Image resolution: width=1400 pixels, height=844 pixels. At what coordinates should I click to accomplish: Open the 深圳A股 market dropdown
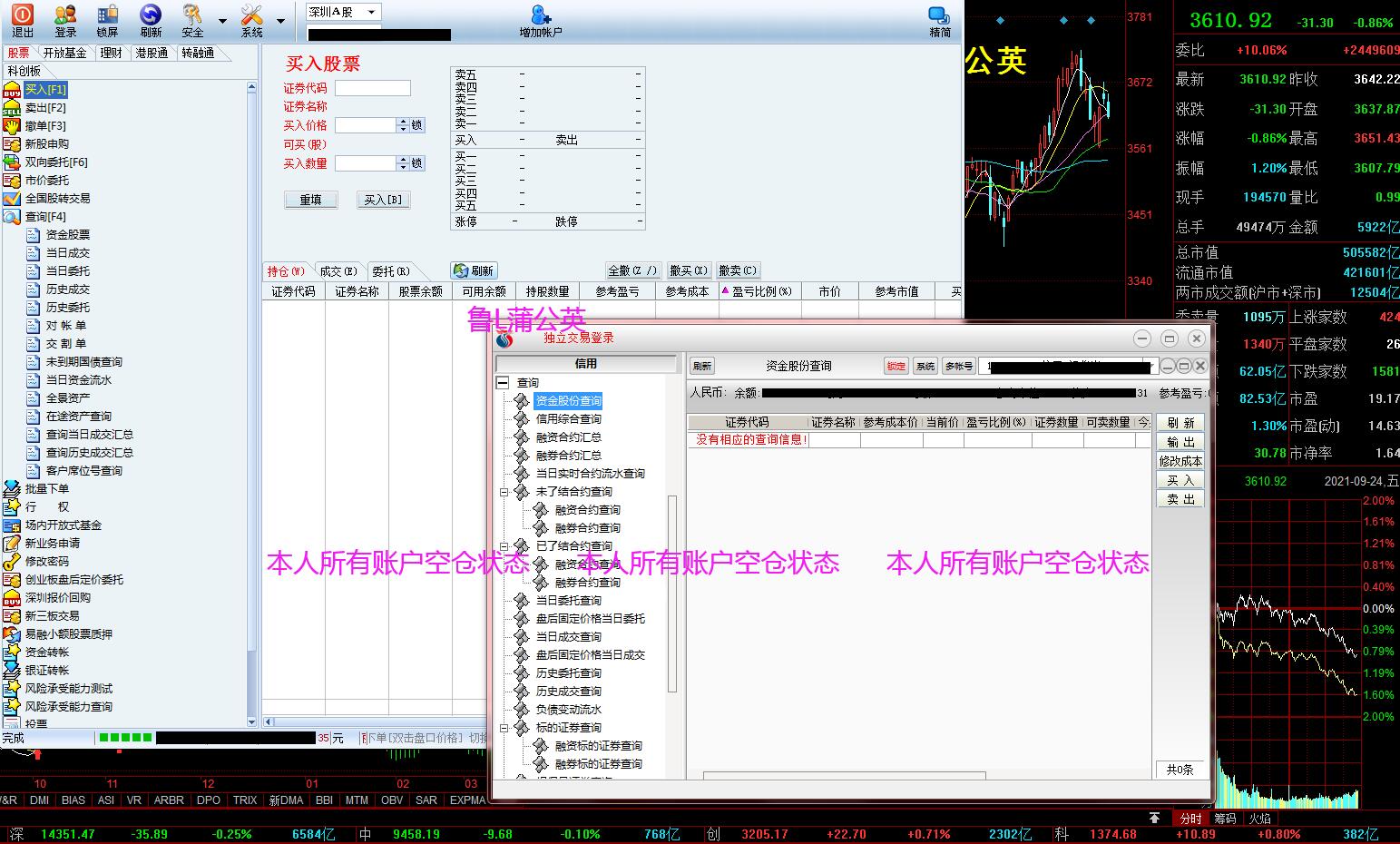[371, 12]
